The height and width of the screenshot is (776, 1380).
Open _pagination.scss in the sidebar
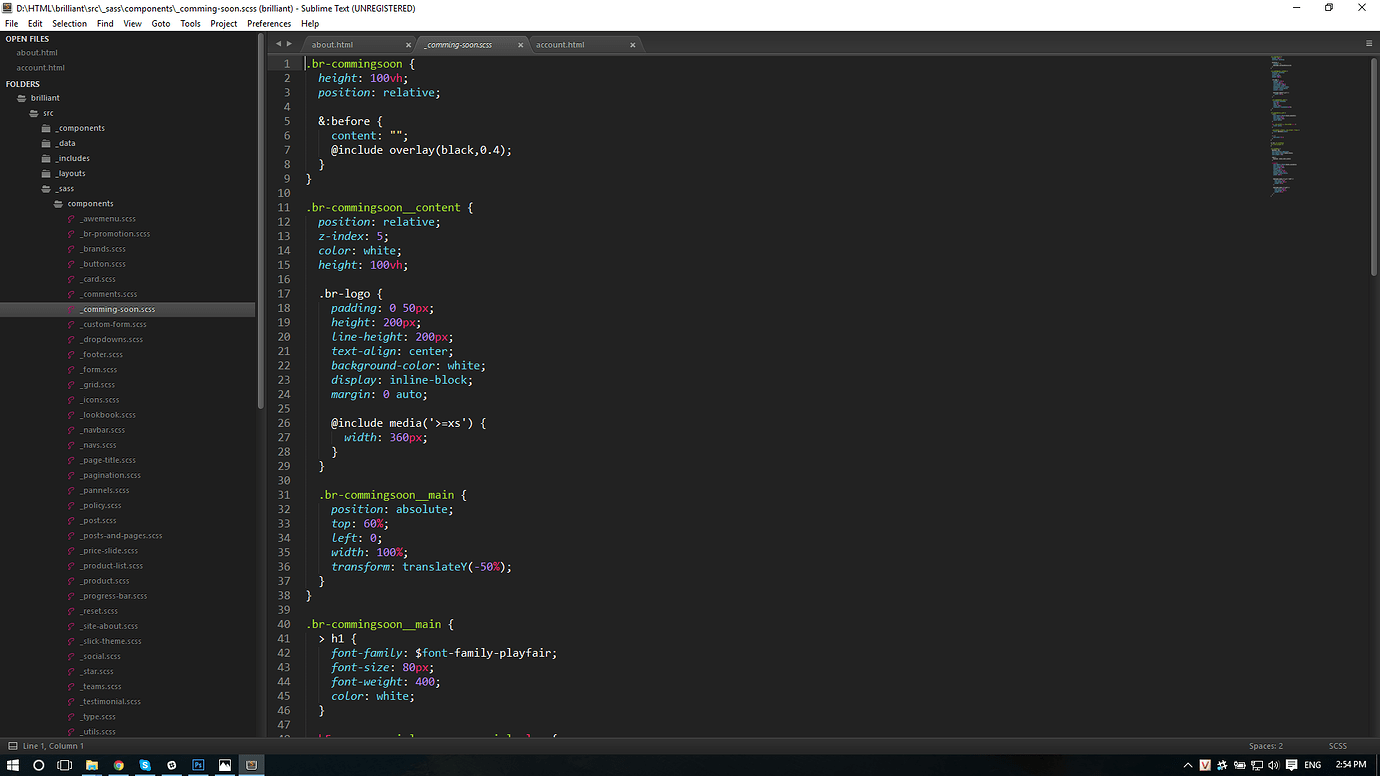tap(111, 475)
